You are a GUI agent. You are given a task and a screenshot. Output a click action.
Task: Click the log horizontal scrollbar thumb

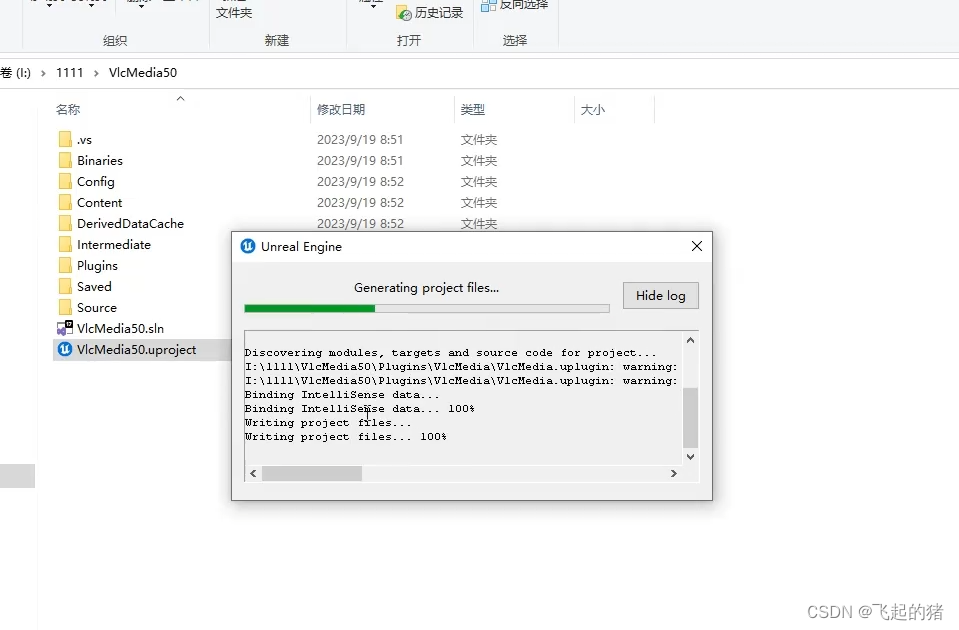coord(312,473)
